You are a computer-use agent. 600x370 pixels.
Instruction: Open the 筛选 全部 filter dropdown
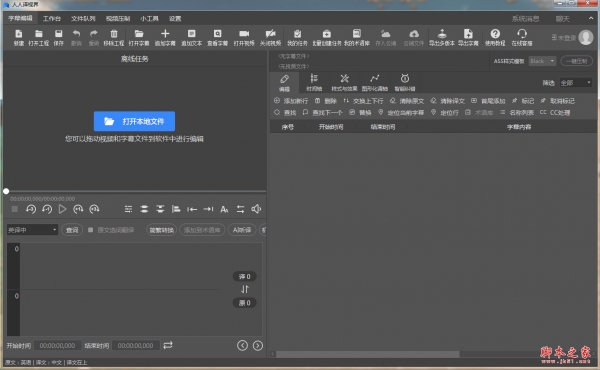[x=576, y=83]
